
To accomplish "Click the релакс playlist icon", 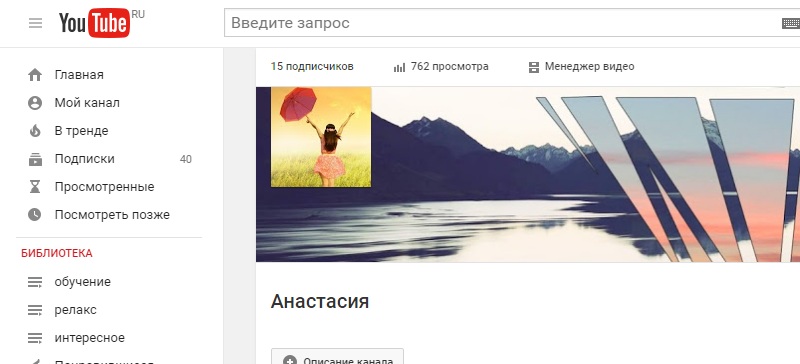I will (35, 310).
